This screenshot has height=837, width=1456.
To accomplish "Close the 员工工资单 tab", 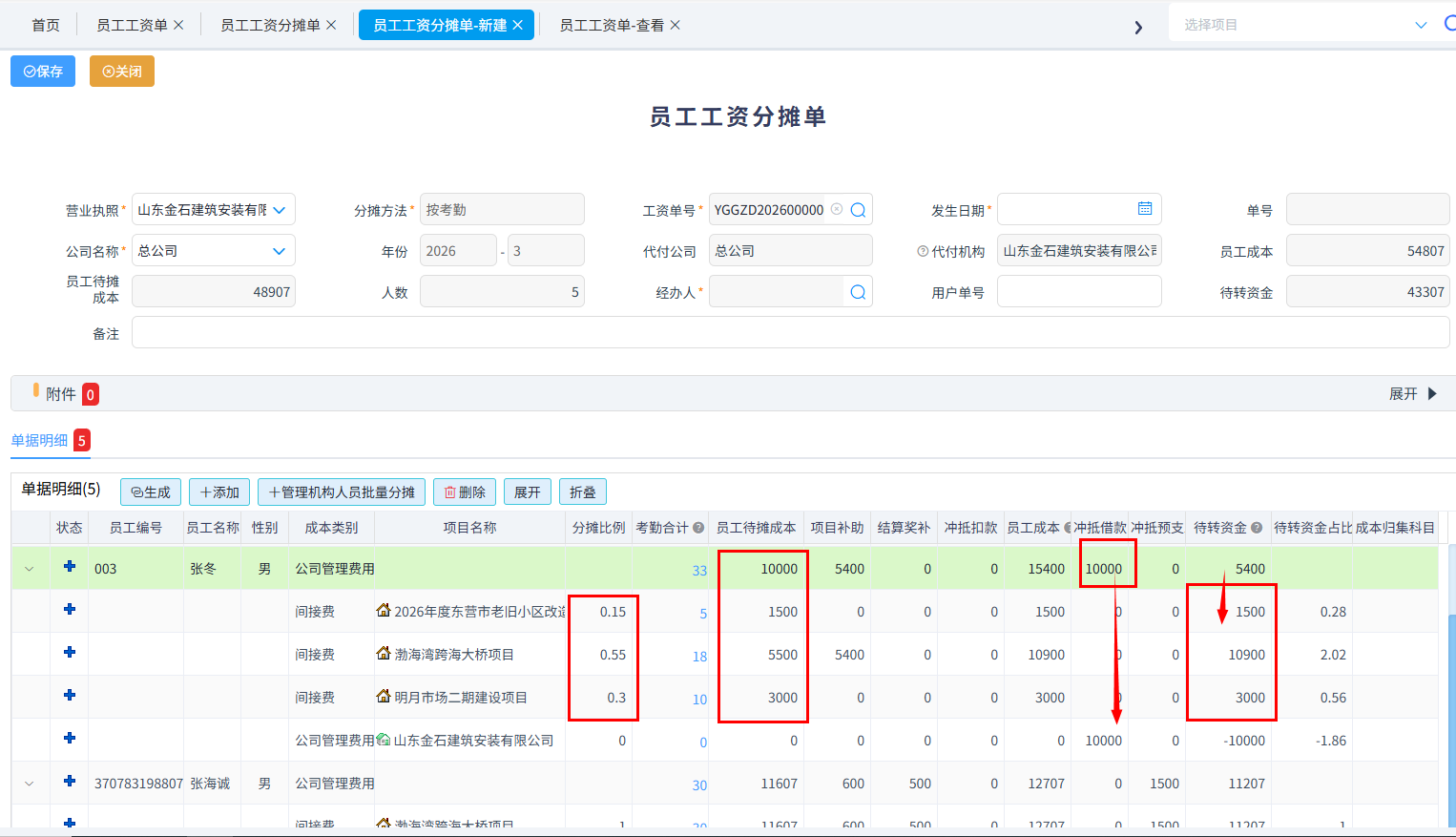I will click(178, 25).
